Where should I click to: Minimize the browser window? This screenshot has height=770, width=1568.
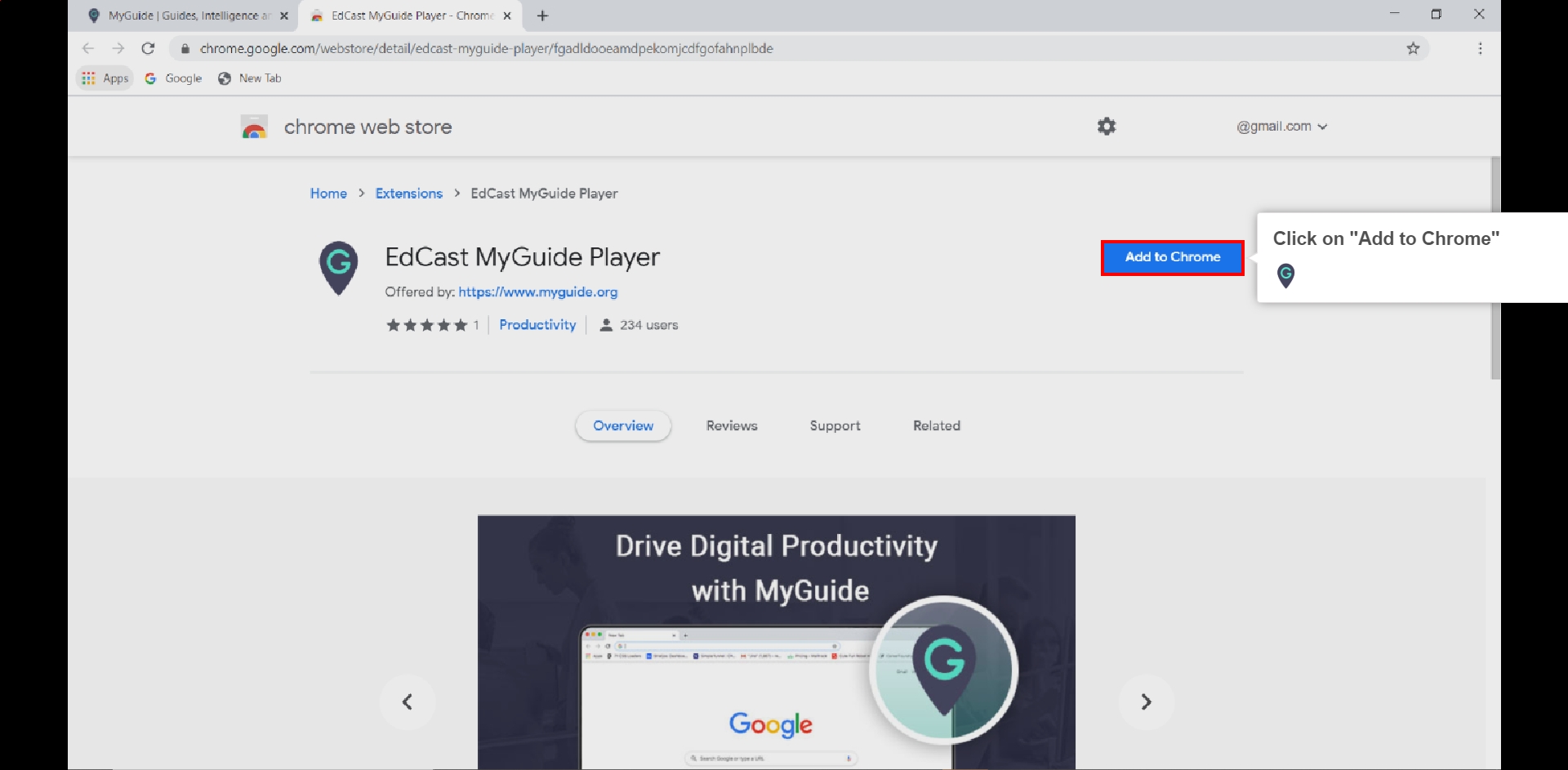(x=1394, y=14)
